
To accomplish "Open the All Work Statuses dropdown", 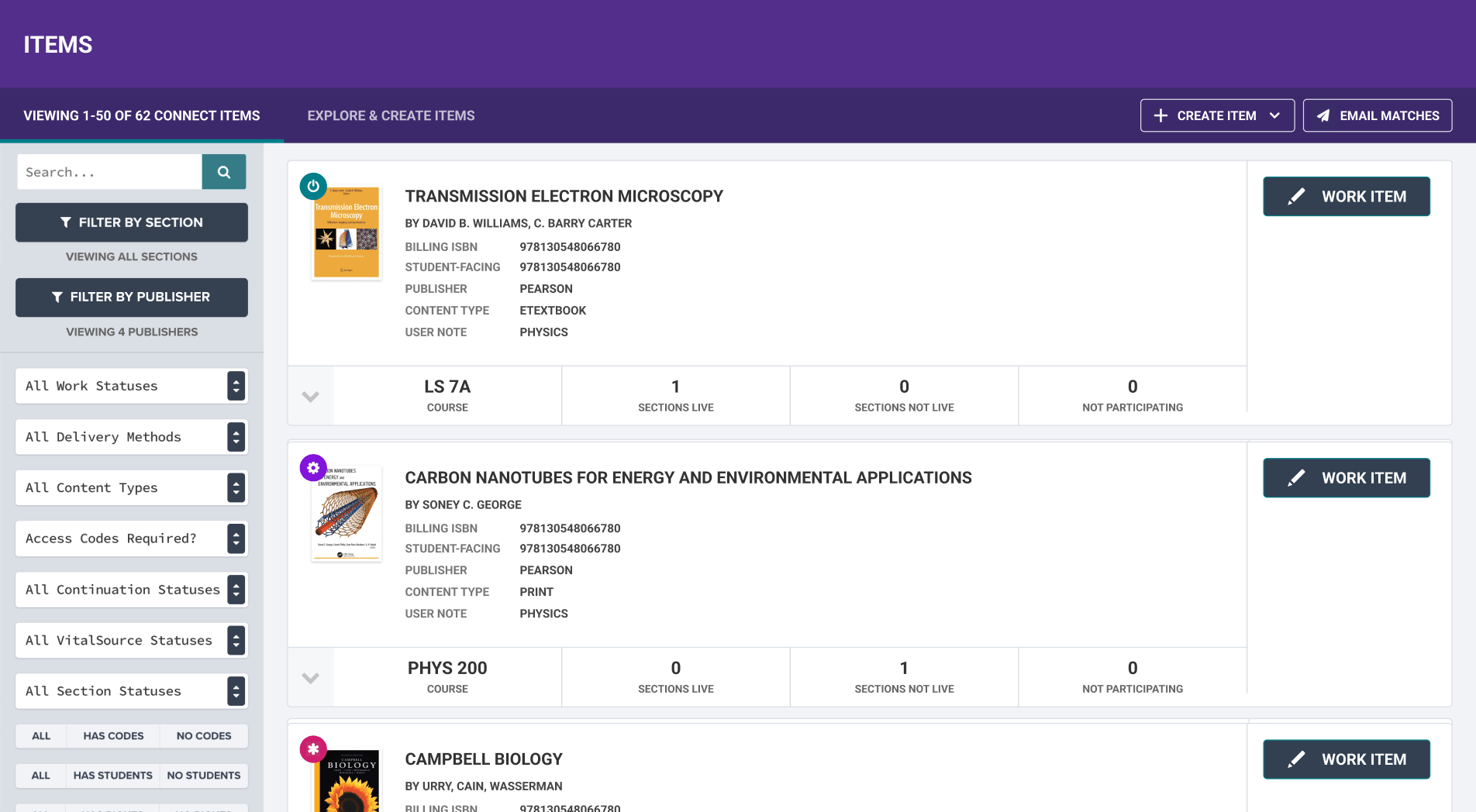I will pyautogui.click(x=131, y=386).
